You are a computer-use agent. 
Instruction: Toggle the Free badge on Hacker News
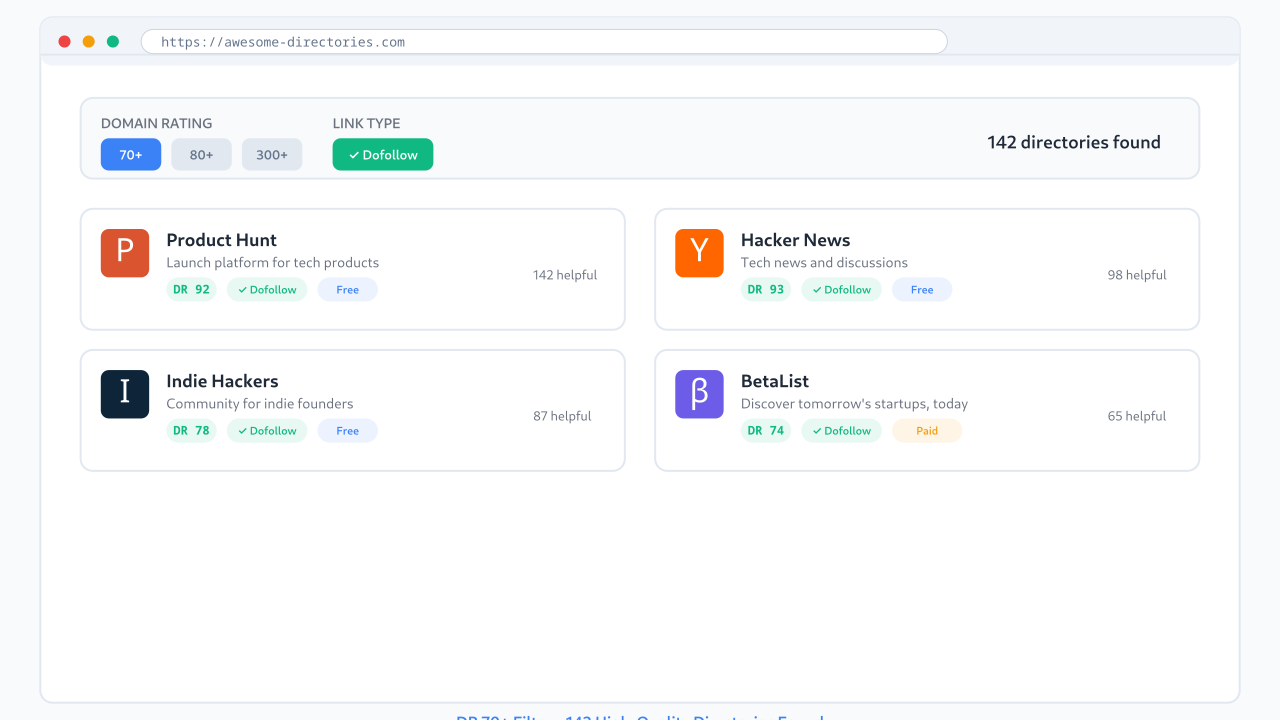pyautogui.click(x=921, y=289)
